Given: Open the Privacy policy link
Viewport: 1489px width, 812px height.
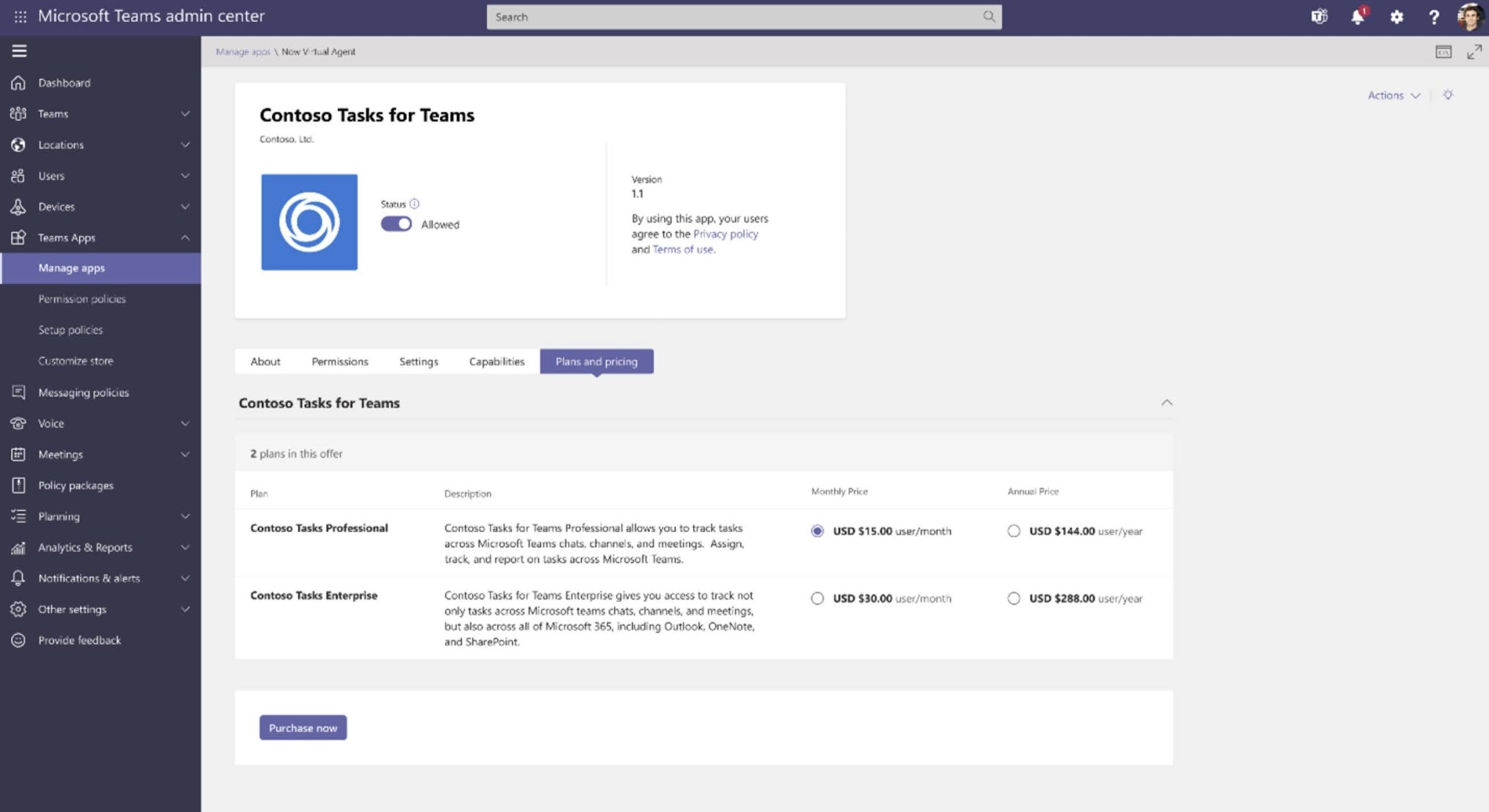Looking at the screenshot, I should click(x=725, y=234).
